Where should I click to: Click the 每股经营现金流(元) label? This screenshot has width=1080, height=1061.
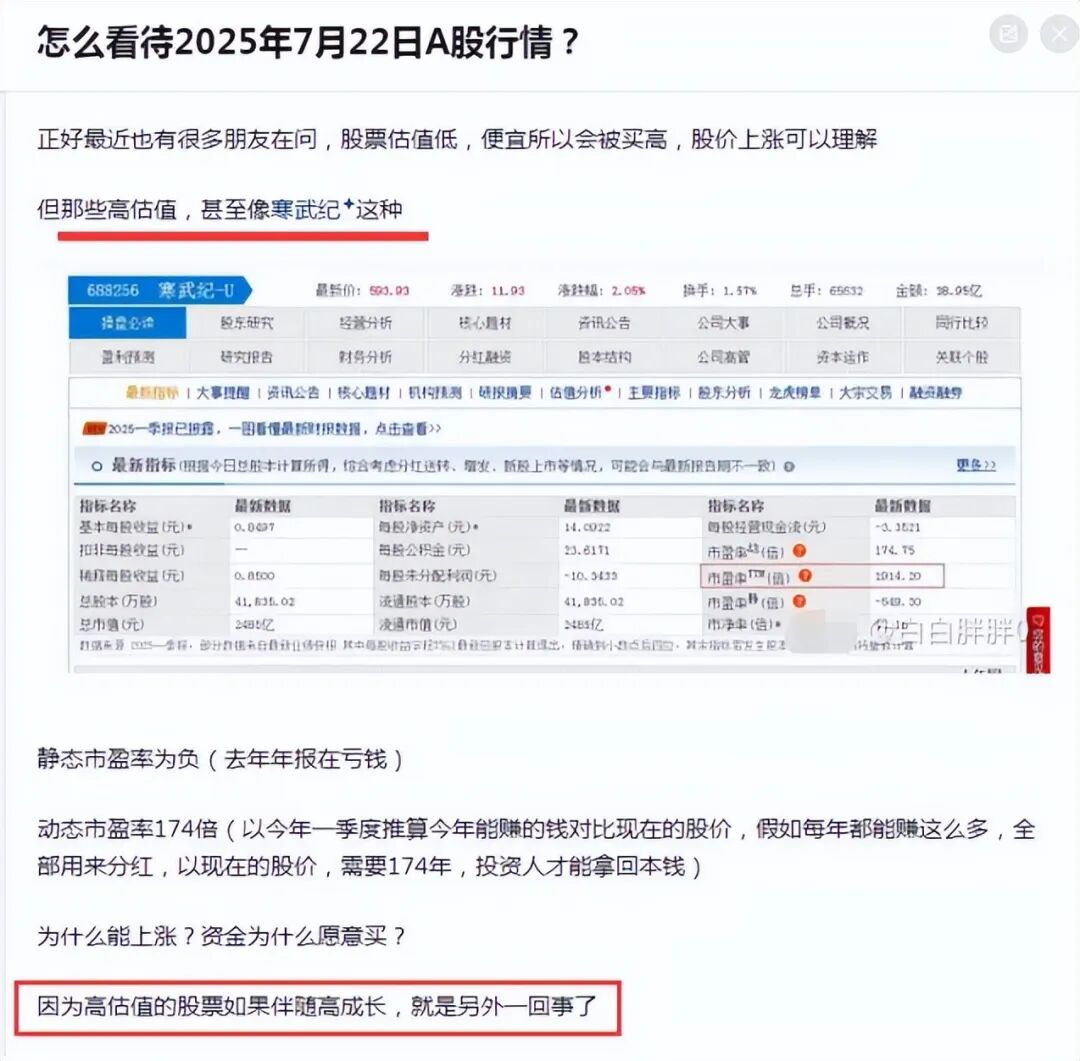pos(767,527)
